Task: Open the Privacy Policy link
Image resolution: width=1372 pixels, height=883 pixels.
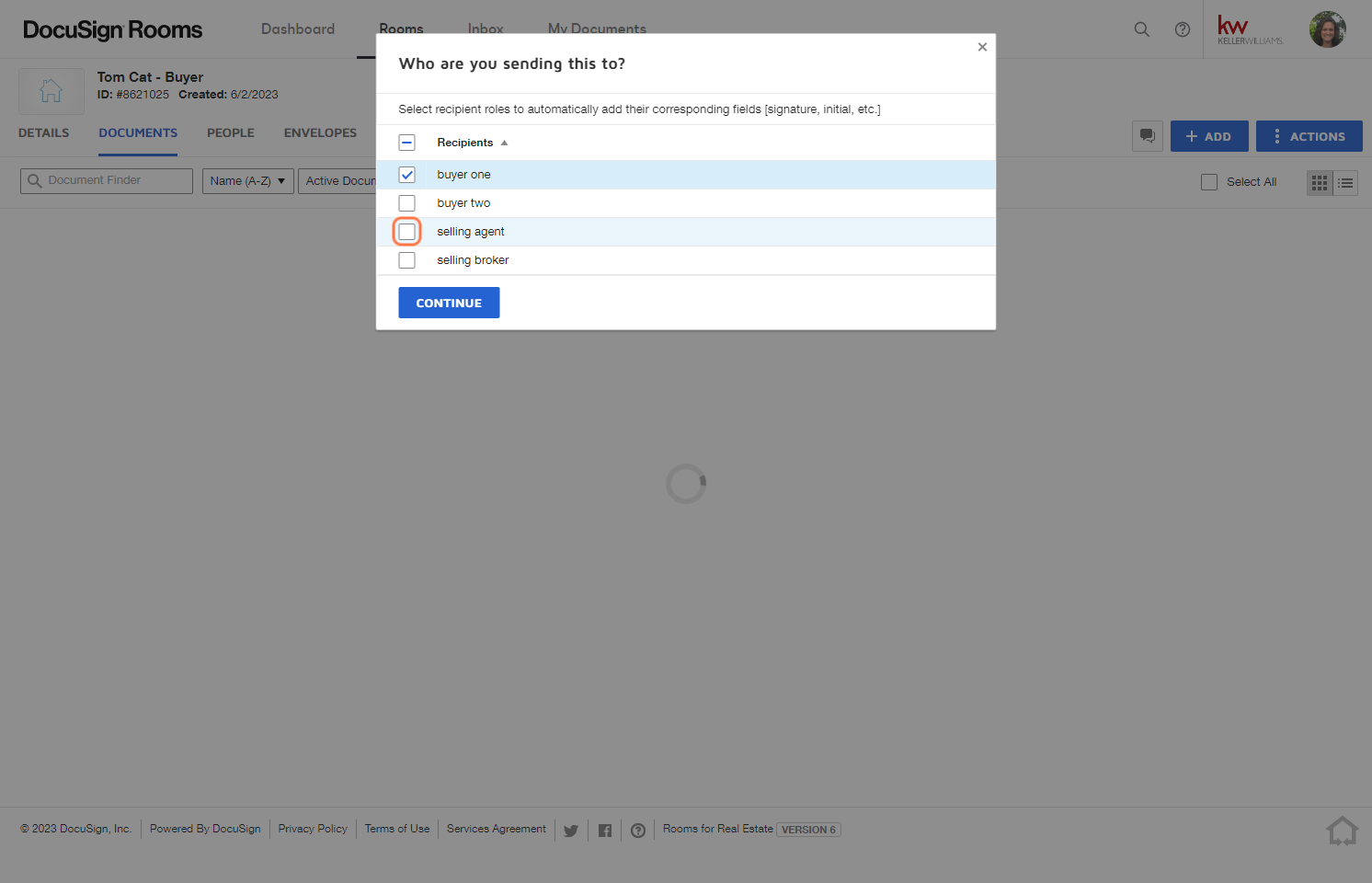Action: (313, 829)
